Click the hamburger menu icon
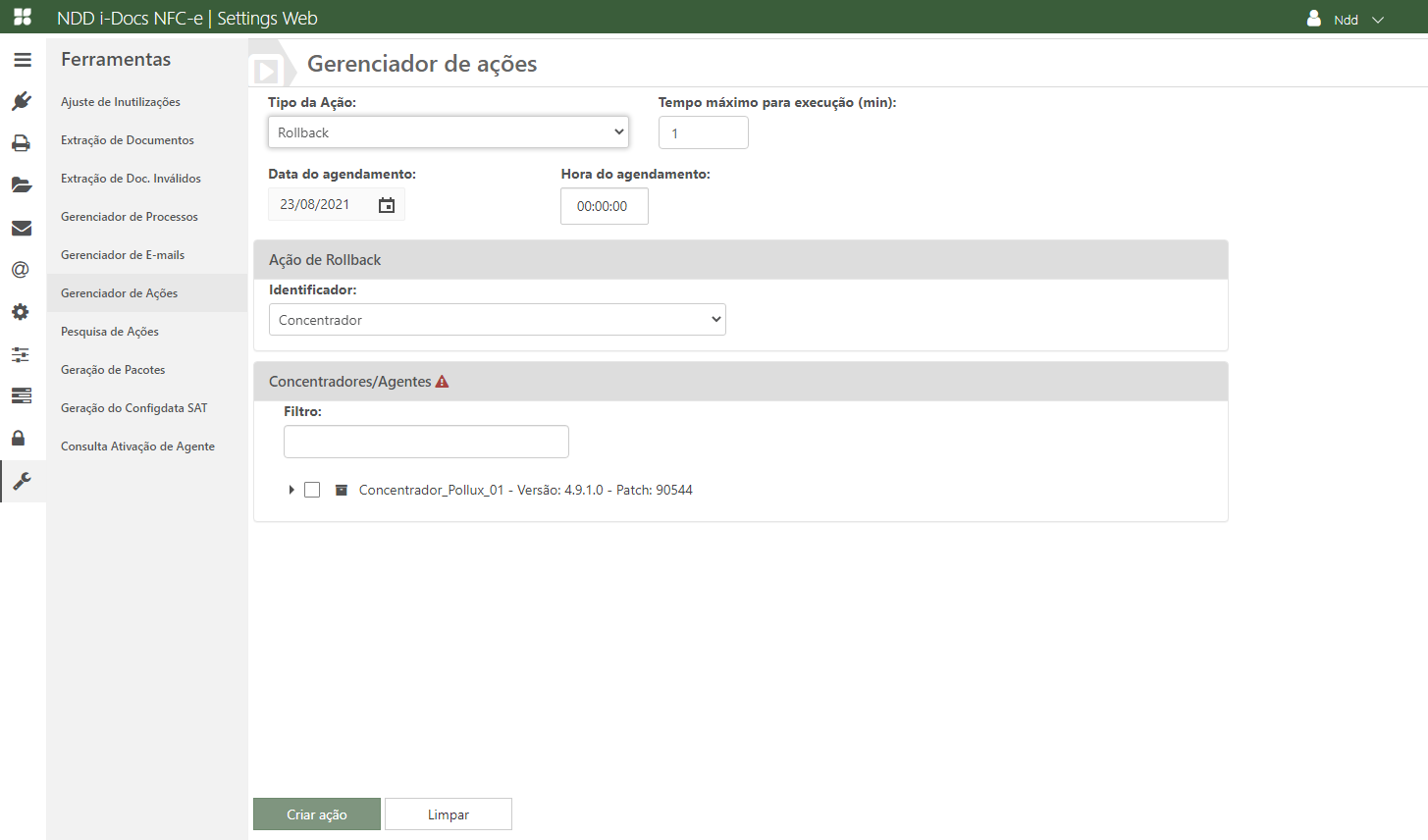This screenshot has height=840, width=1428. (x=22, y=60)
